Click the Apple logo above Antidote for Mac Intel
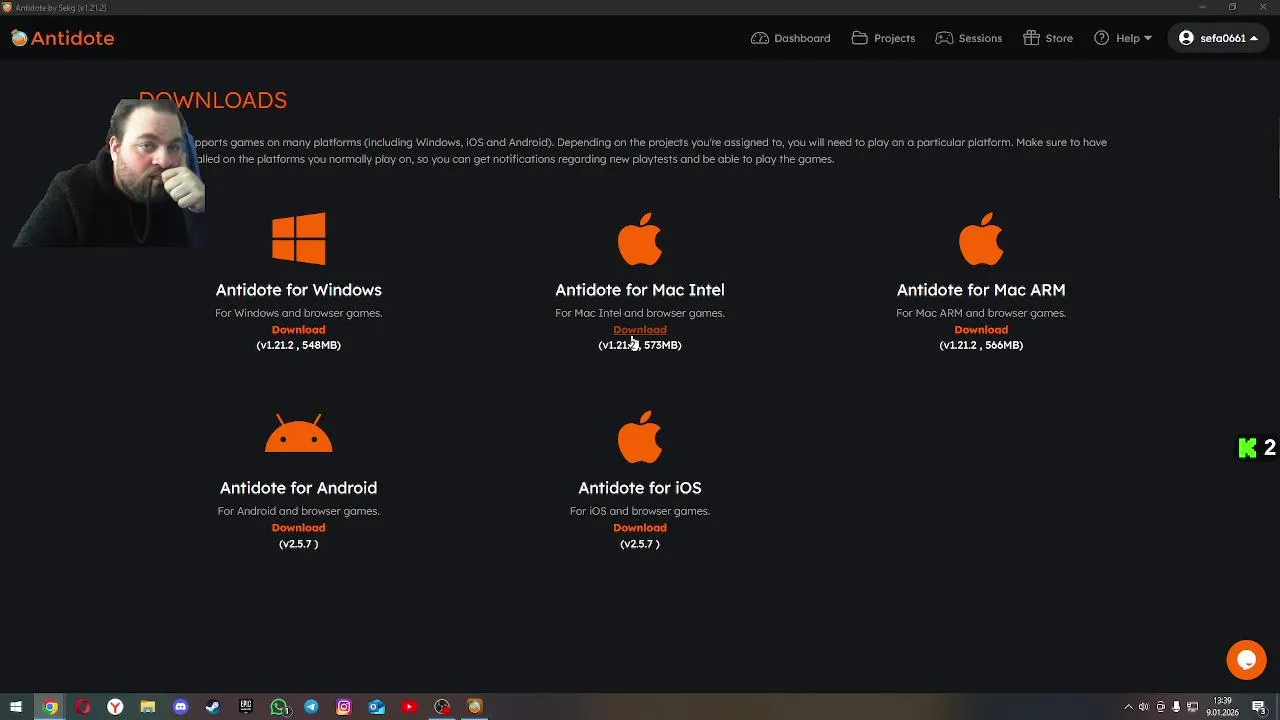The width and height of the screenshot is (1280, 720). [x=640, y=238]
